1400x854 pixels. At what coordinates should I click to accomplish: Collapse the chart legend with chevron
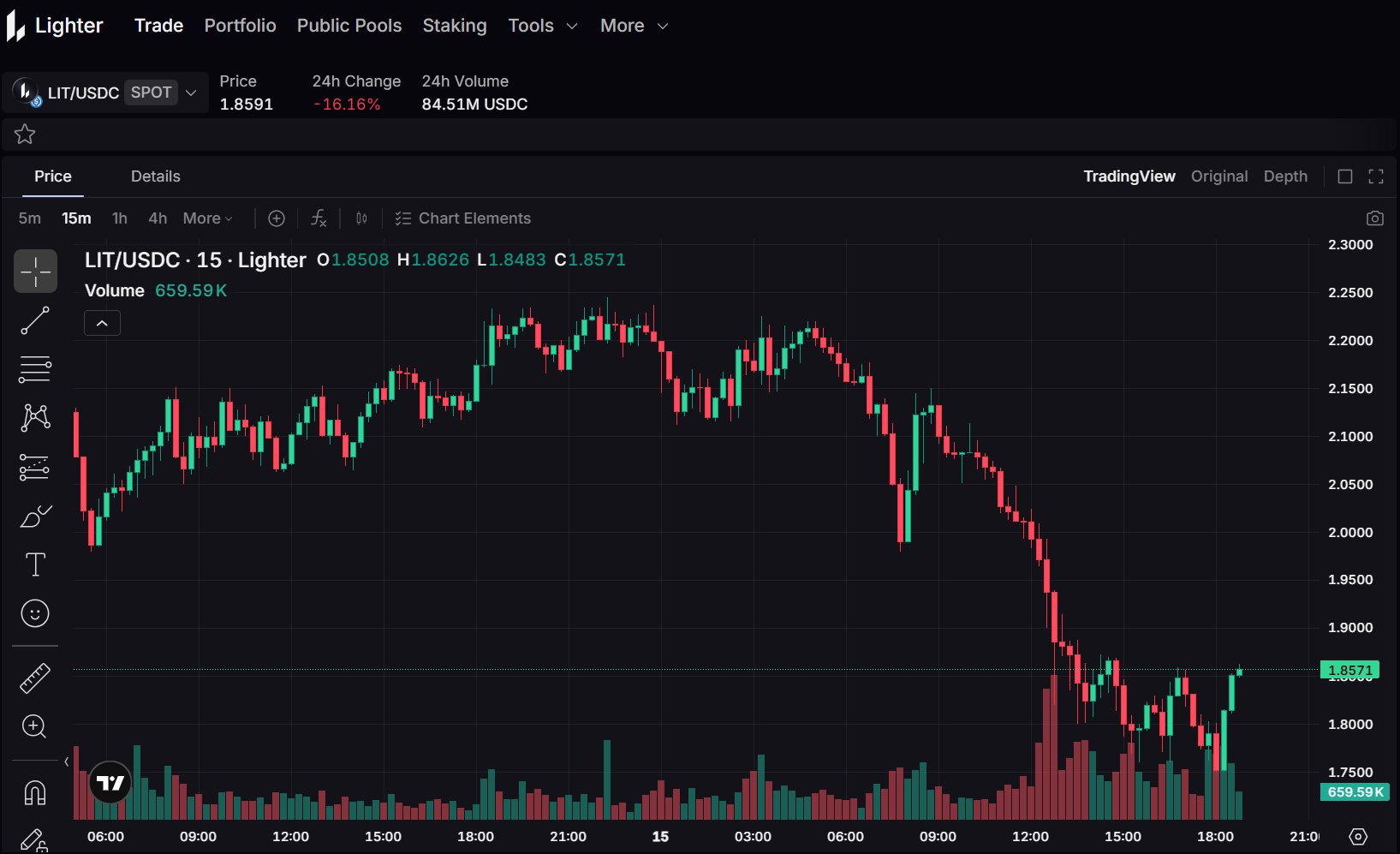coord(102,323)
